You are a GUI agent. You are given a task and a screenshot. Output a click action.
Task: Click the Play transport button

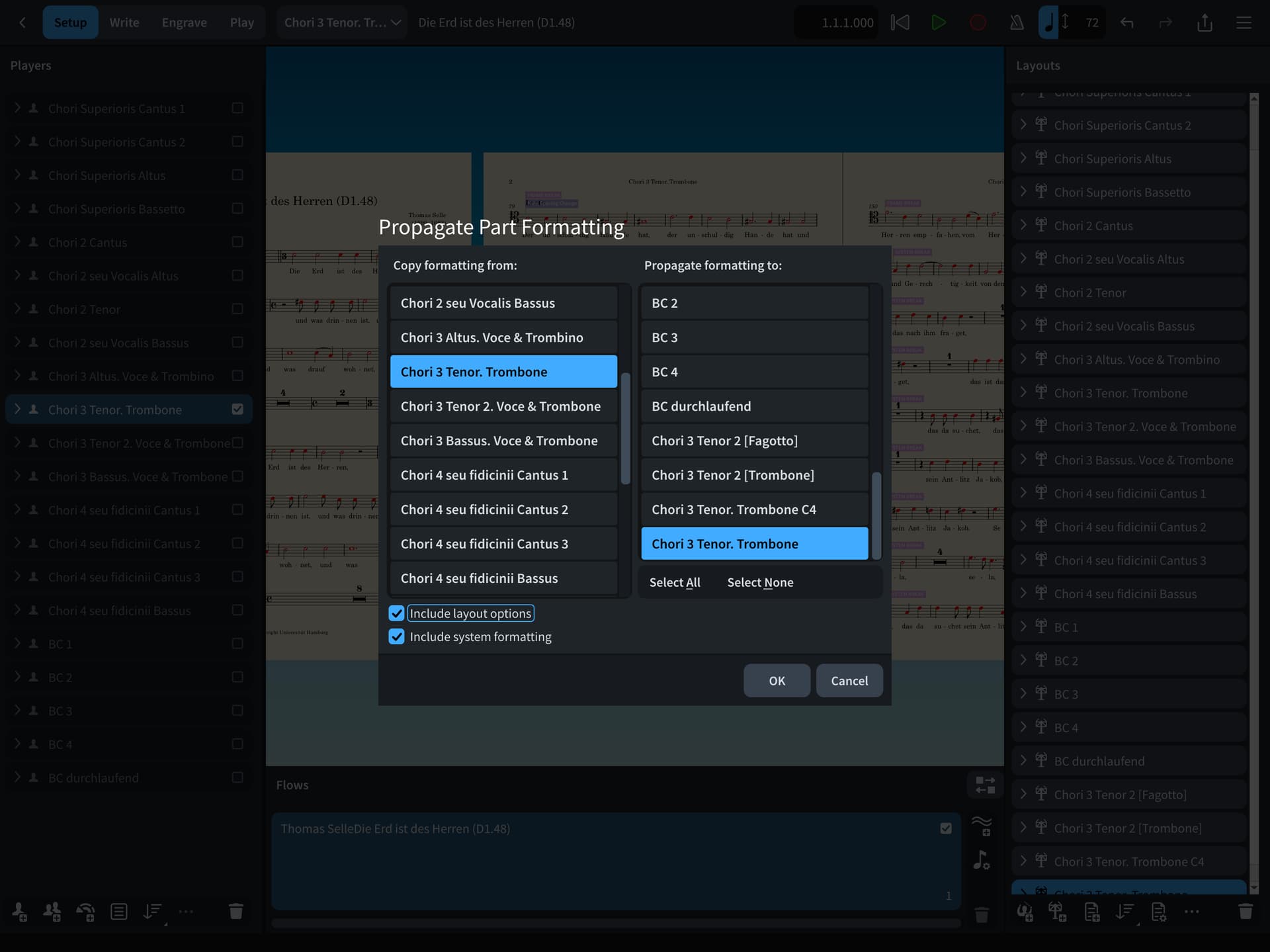pos(938,22)
